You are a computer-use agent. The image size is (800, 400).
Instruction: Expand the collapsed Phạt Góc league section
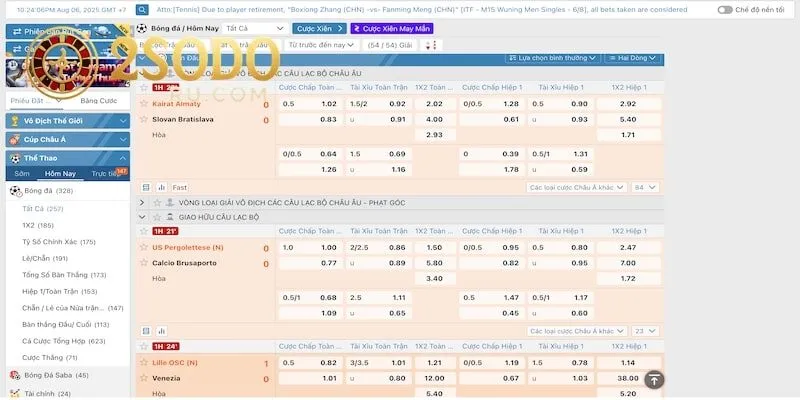(143, 202)
